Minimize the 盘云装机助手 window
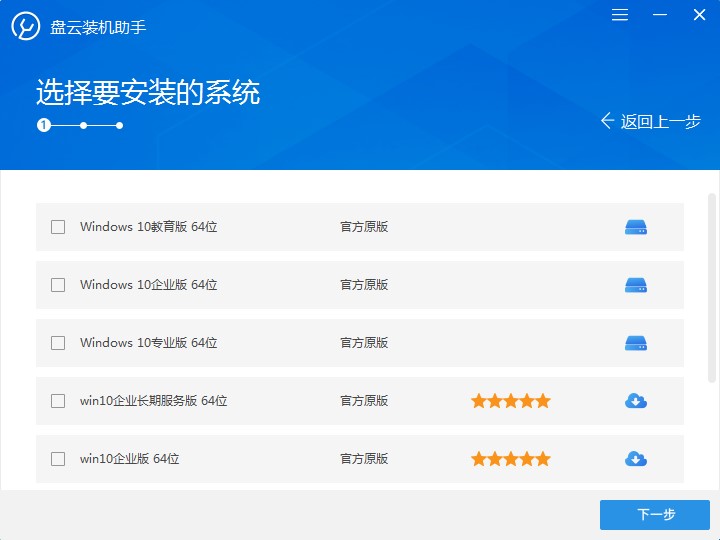The height and width of the screenshot is (540, 720). pos(660,15)
